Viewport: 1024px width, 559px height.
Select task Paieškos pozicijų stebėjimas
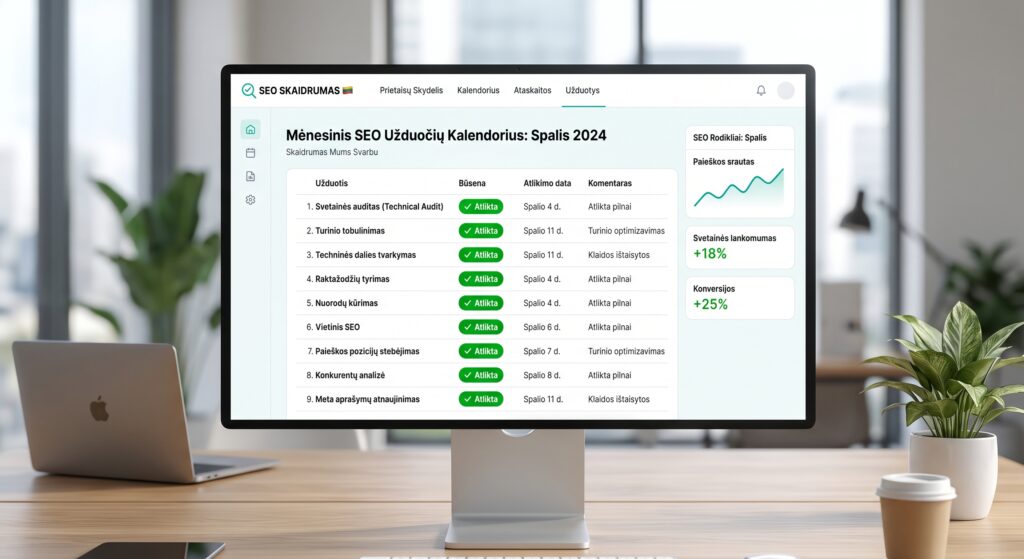coord(367,351)
